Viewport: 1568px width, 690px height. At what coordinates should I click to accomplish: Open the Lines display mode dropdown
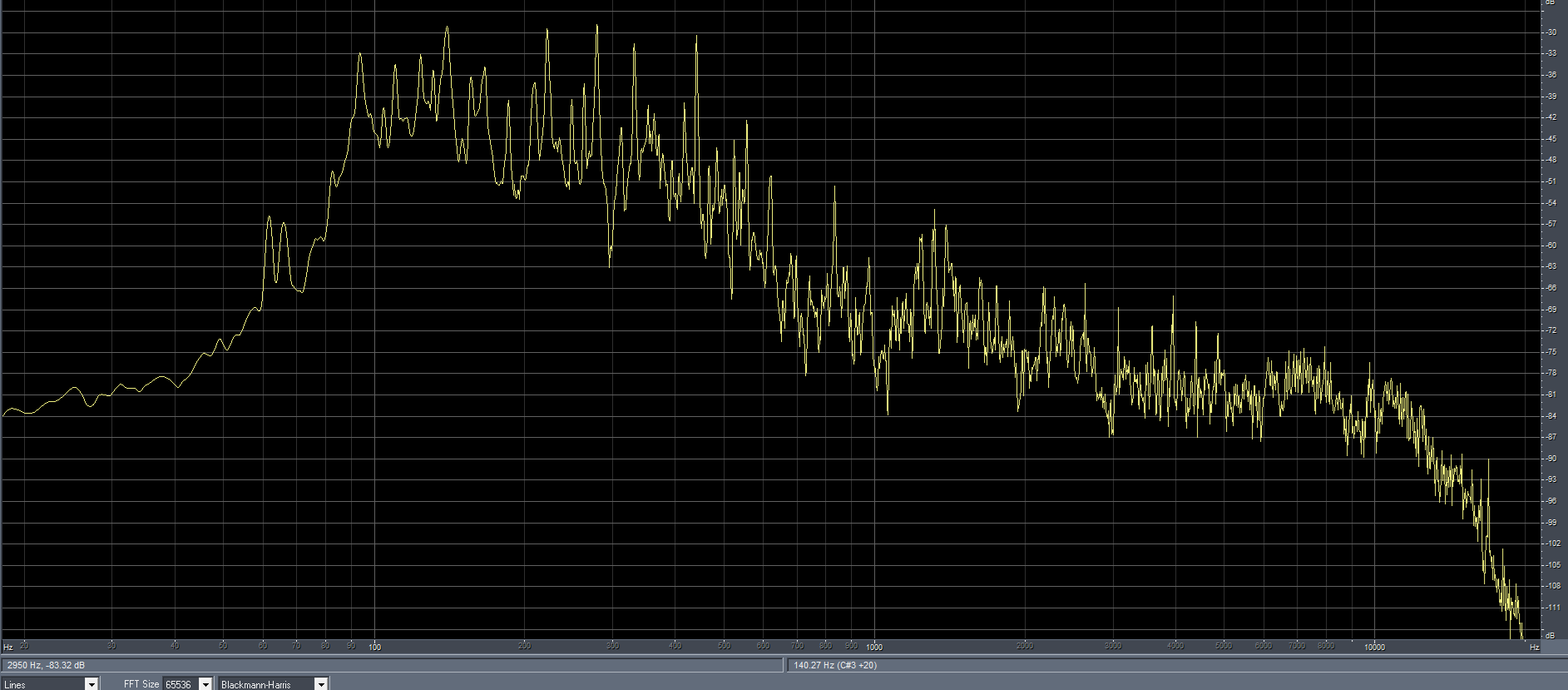coord(50,684)
